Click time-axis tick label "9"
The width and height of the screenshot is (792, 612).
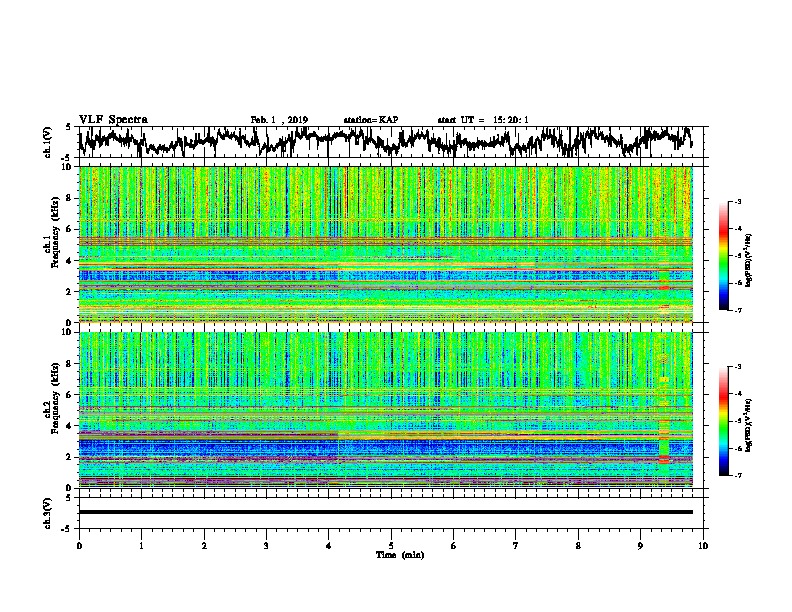640,546
